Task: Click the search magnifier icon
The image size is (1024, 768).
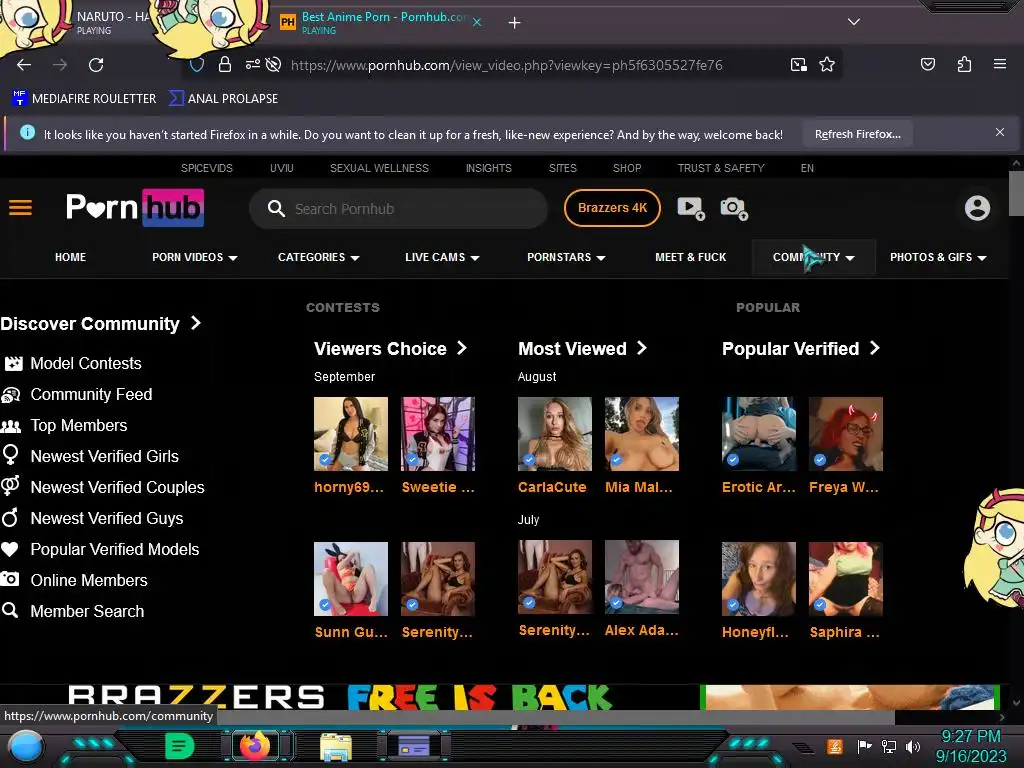Action: (x=276, y=209)
